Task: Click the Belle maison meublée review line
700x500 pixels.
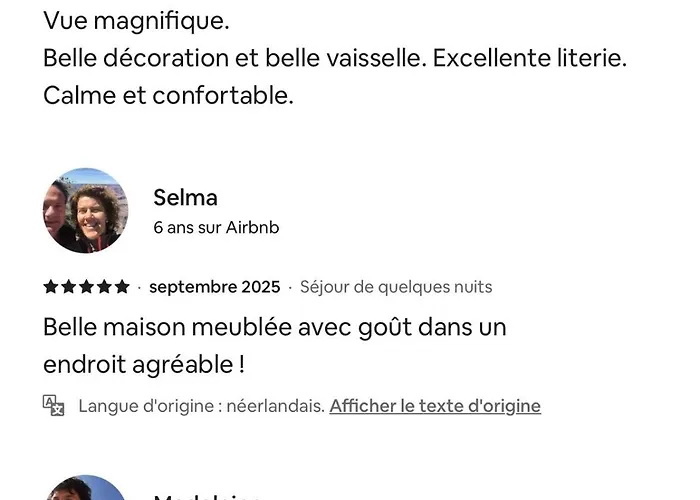Action: point(275,327)
